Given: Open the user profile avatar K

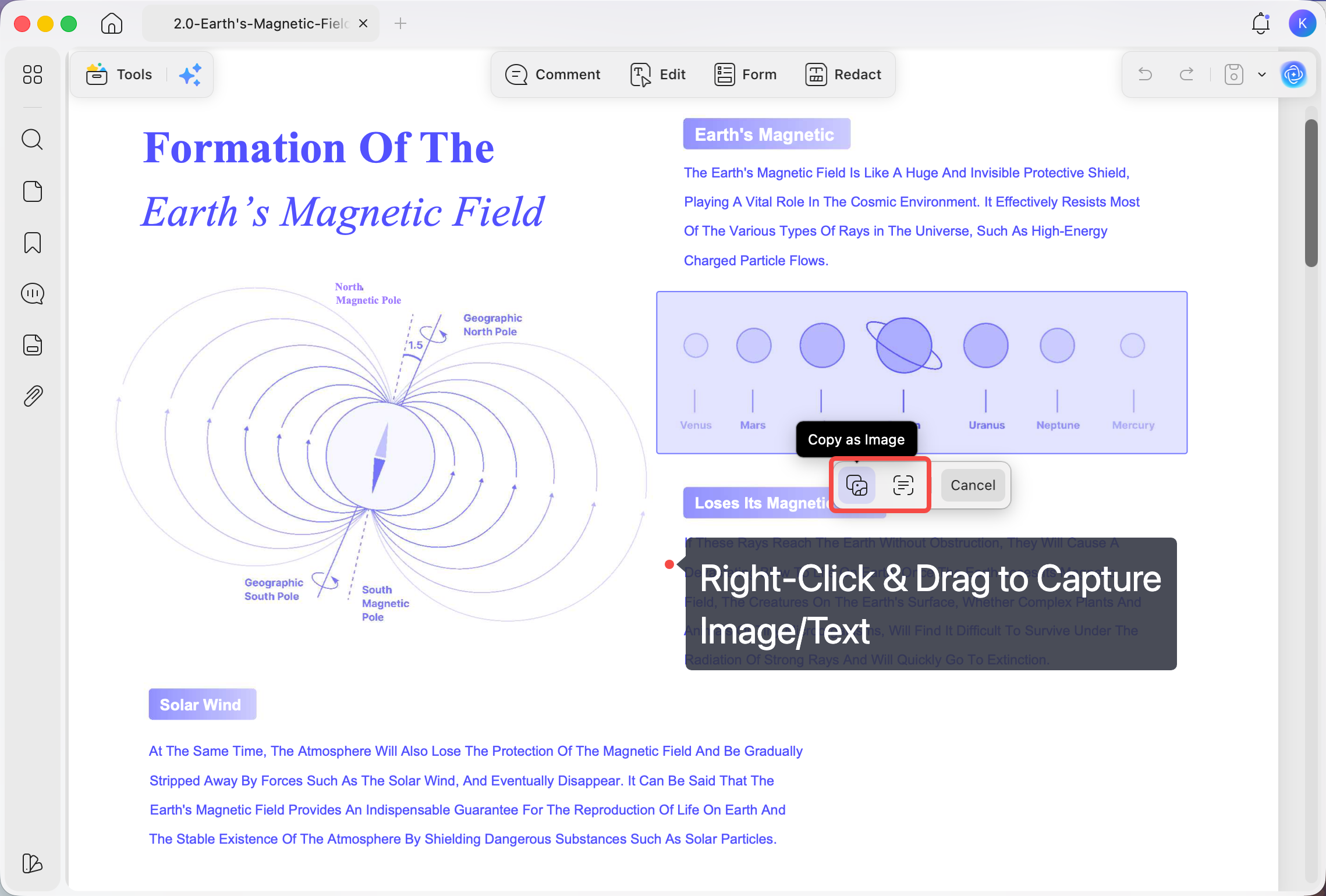Looking at the screenshot, I should pyautogui.click(x=1303, y=23).
